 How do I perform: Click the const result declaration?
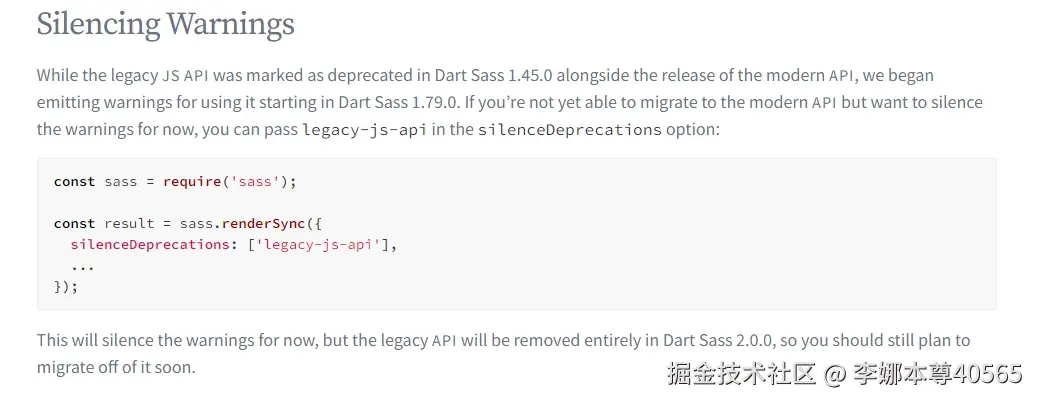[x=104, y=223]
